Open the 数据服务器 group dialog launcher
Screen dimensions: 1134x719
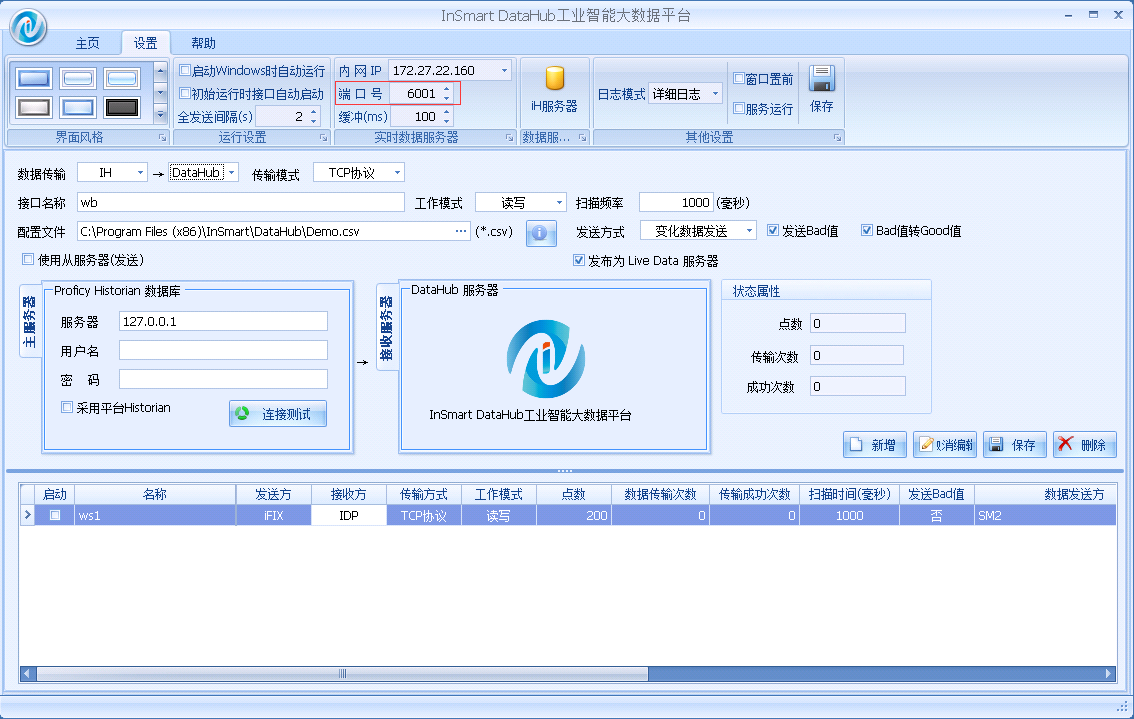582,137
